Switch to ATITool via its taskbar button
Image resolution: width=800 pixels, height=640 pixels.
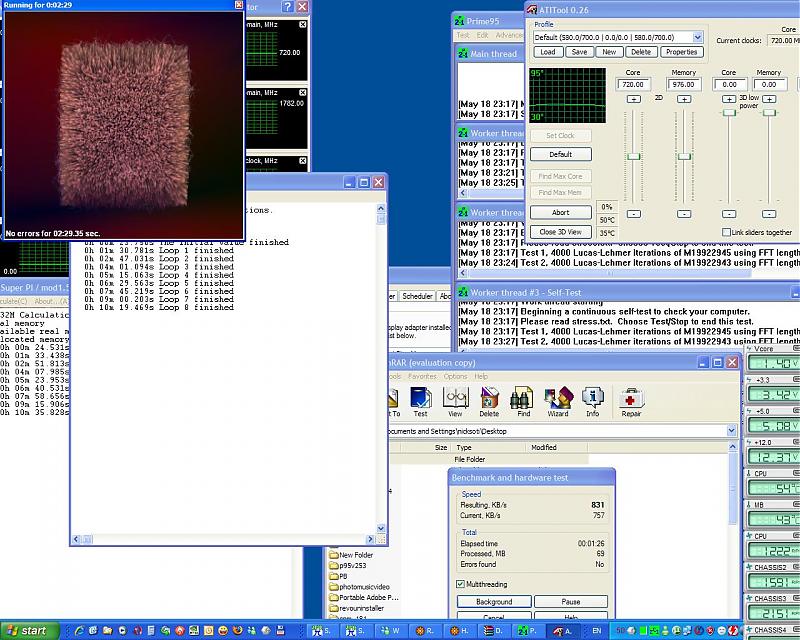click(562, 631)
